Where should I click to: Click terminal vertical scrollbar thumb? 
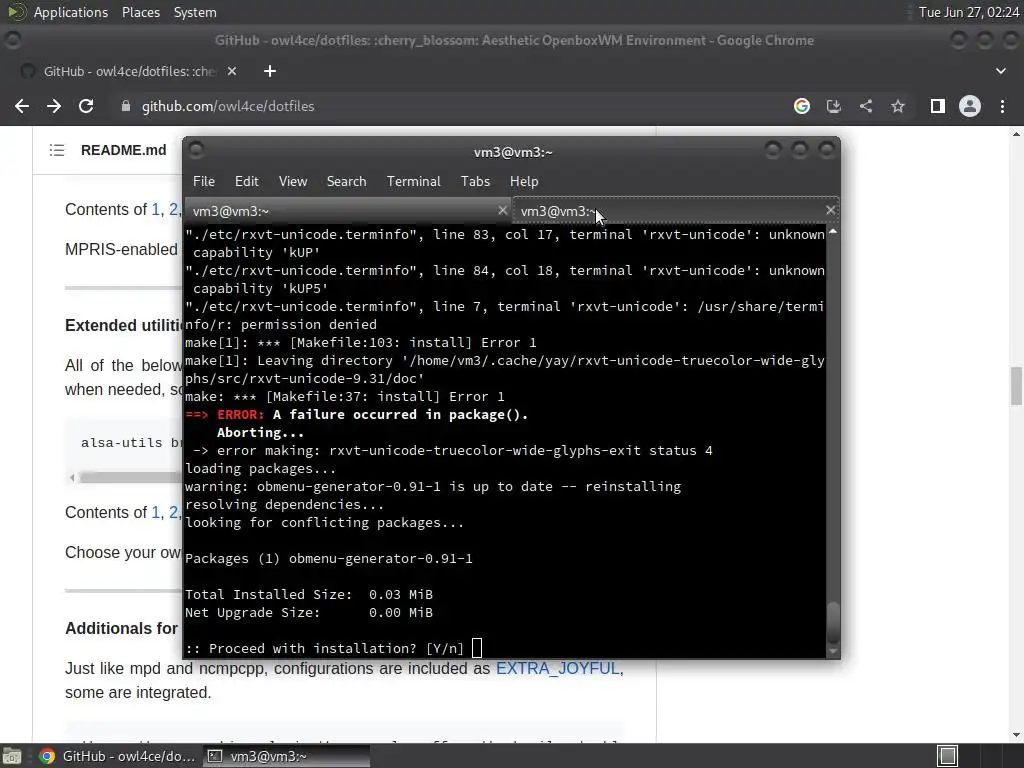click(x=833, y=622)
